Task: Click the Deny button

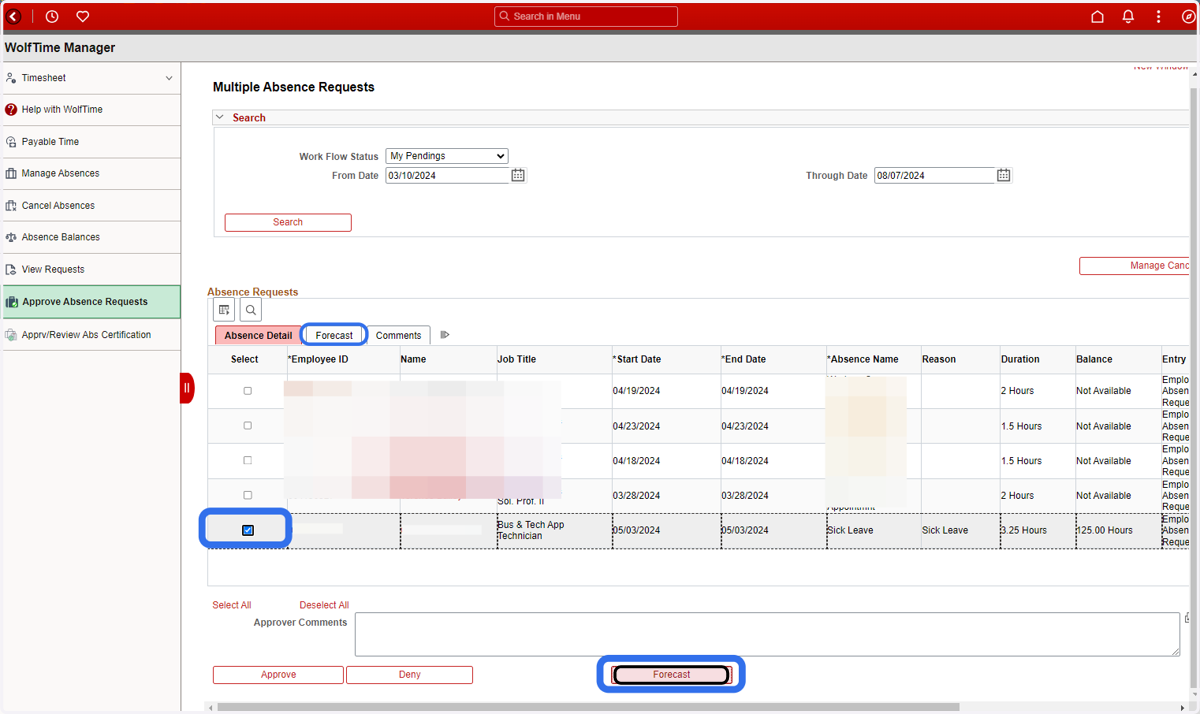Action: 409,675
